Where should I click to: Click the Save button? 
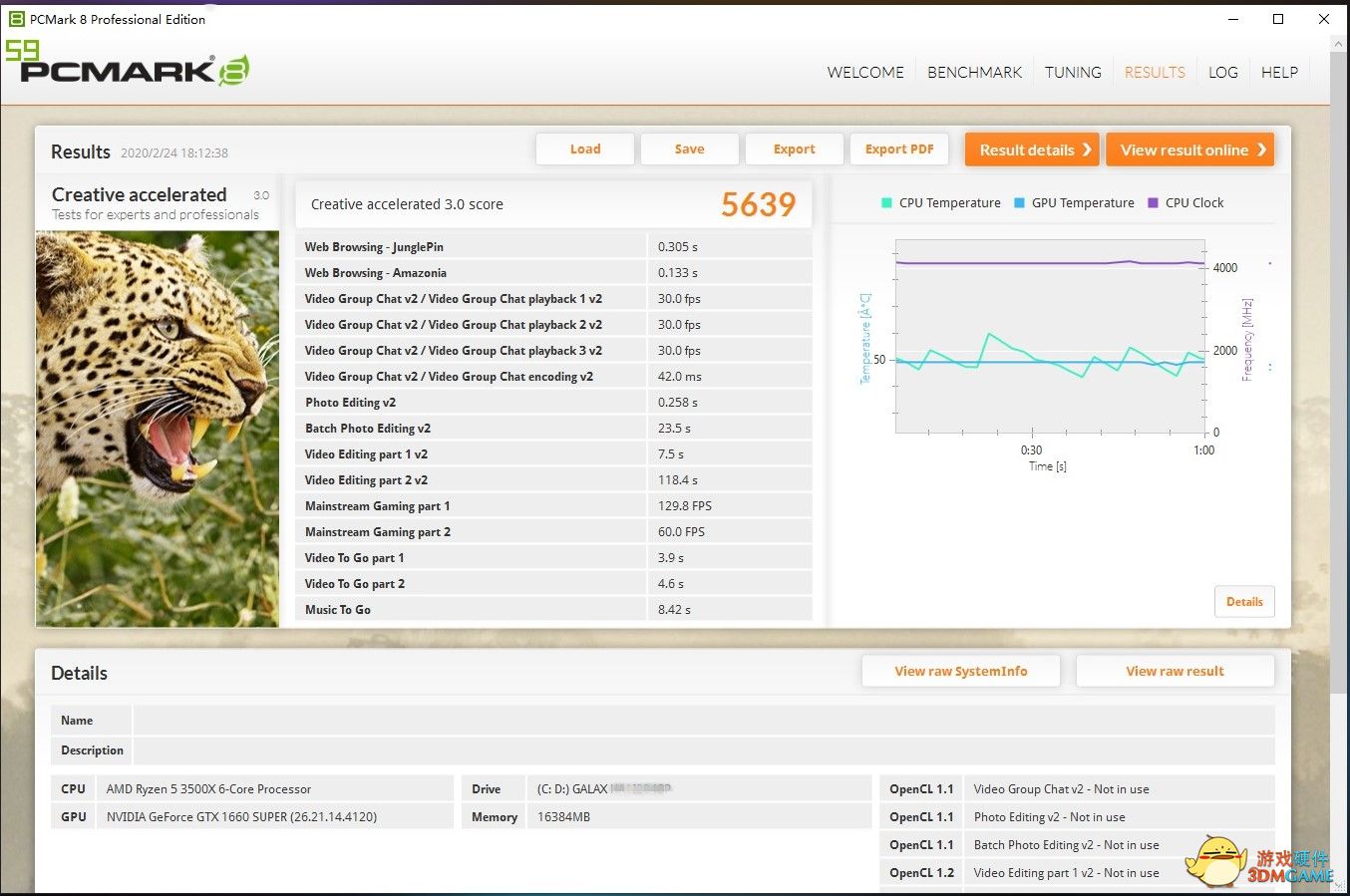(x=689, y=149)
